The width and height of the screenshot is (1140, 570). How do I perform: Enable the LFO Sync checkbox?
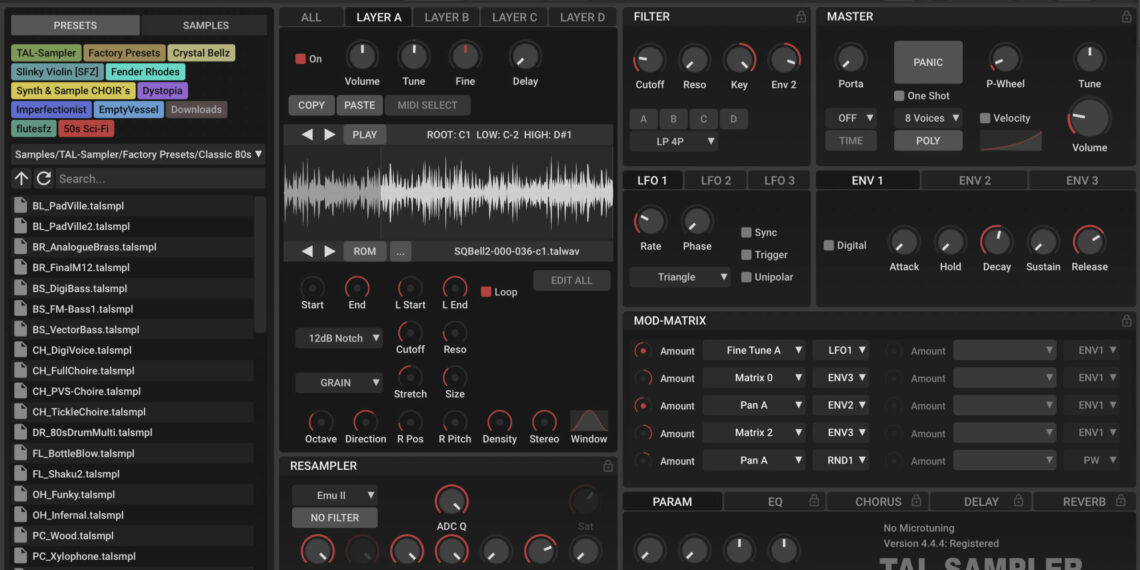[746, 232]
